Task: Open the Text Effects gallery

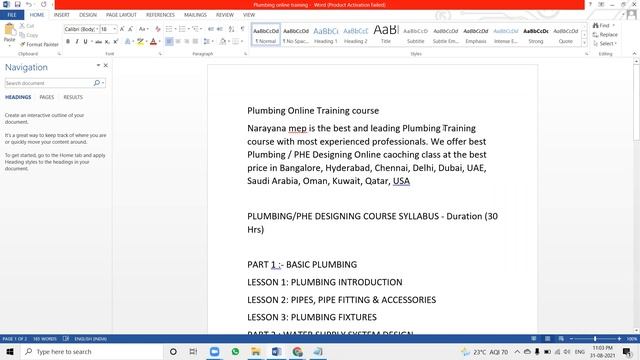Action: click(x=128, y=42)
